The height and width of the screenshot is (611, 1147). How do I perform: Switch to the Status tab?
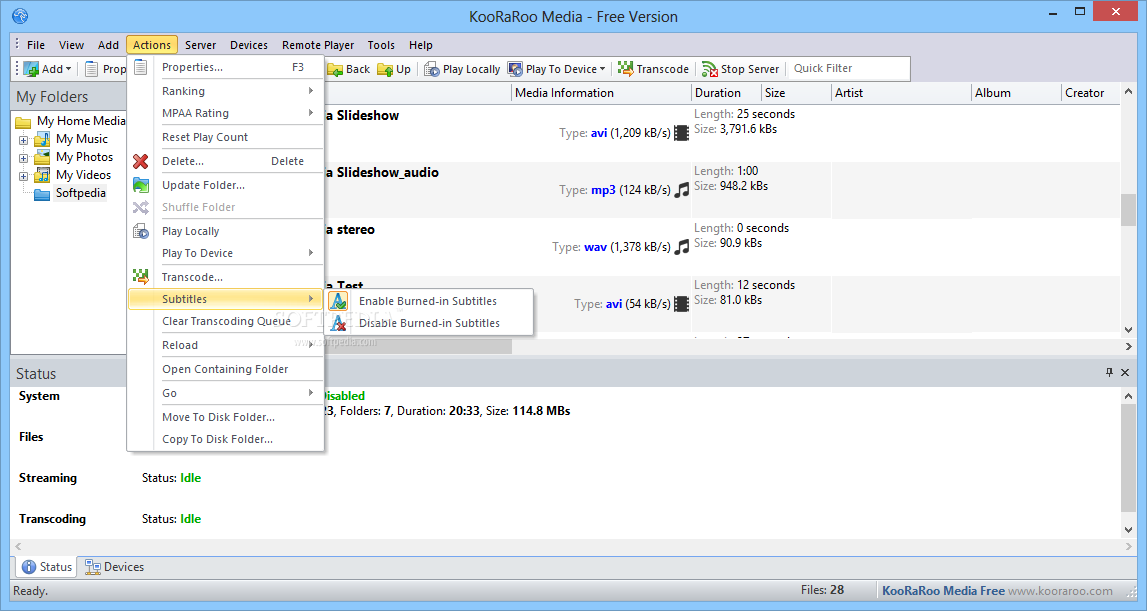47,567
